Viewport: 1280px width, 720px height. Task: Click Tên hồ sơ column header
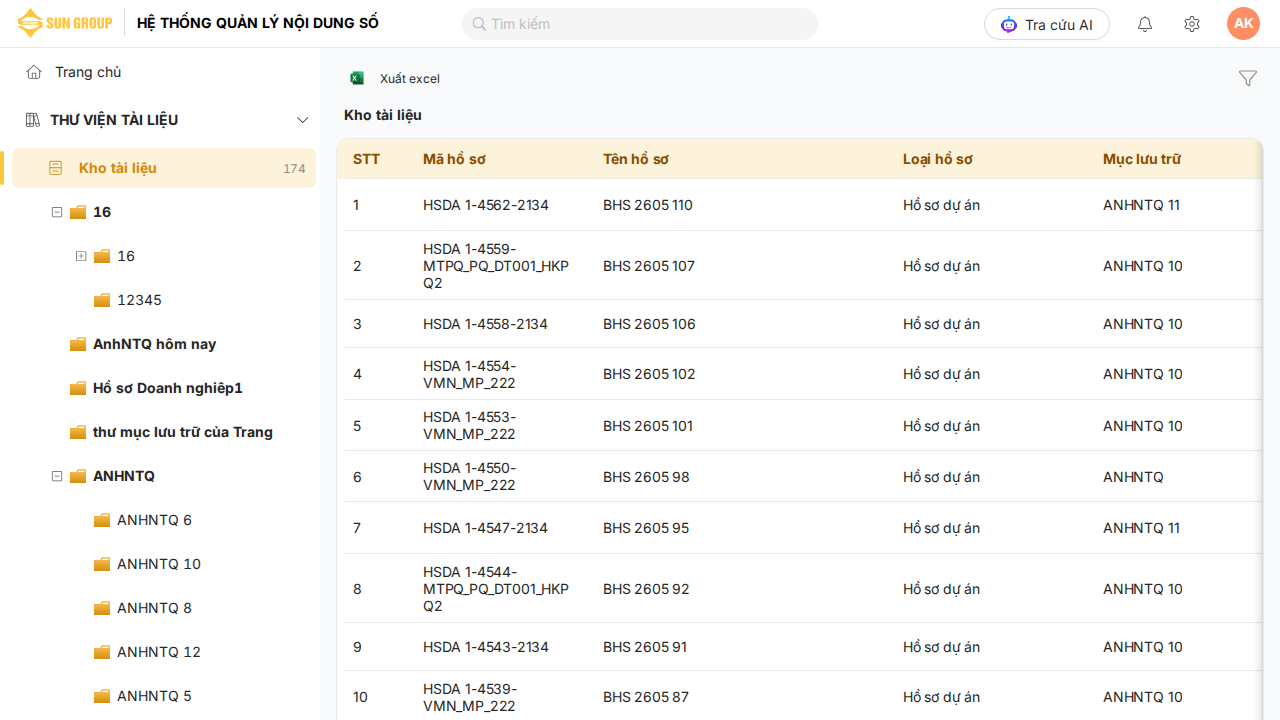(x=636, y=159)
